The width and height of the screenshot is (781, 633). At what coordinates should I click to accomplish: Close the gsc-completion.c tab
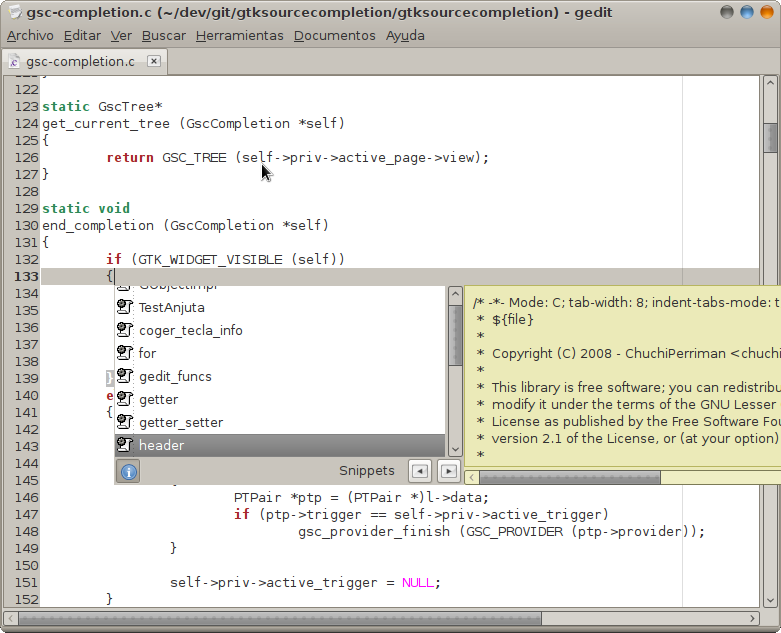154,61
